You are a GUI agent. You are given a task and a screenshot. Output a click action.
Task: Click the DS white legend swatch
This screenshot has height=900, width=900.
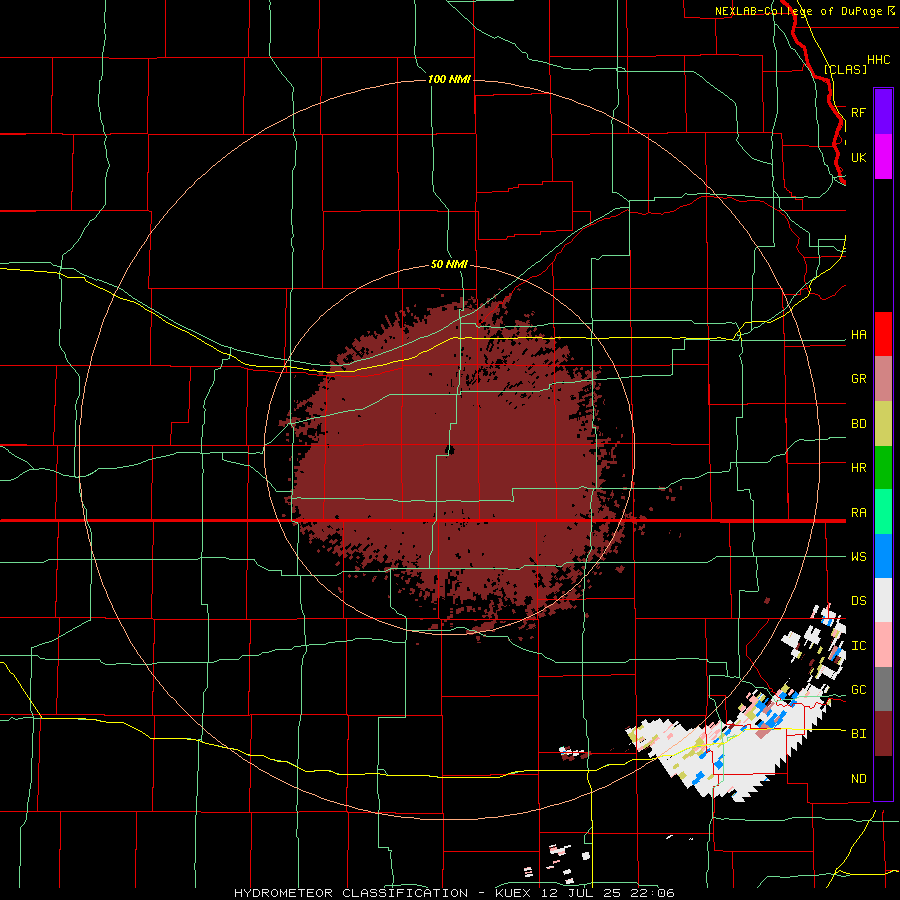[883, 600]
